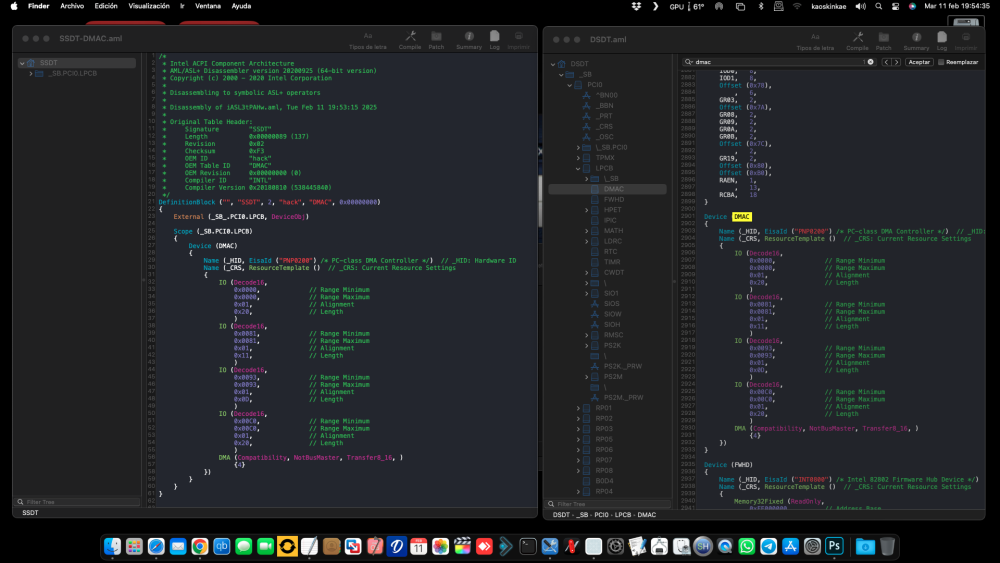Click Patch in the DSDT.aml window

883,41
